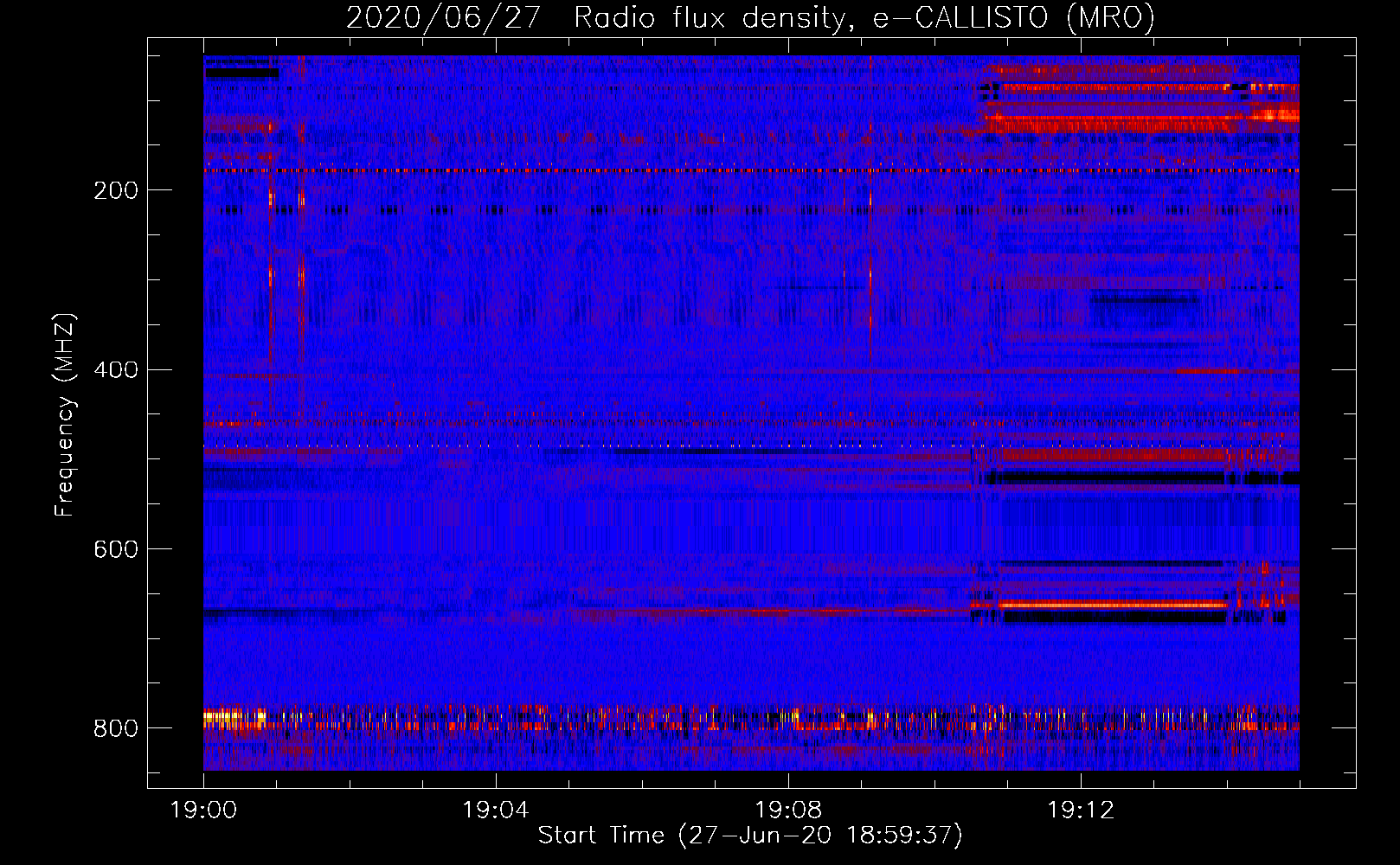The width and height of the screenshot is (1400, 865).
Task: Click the 600 frequency tick label
Action: 116,549
